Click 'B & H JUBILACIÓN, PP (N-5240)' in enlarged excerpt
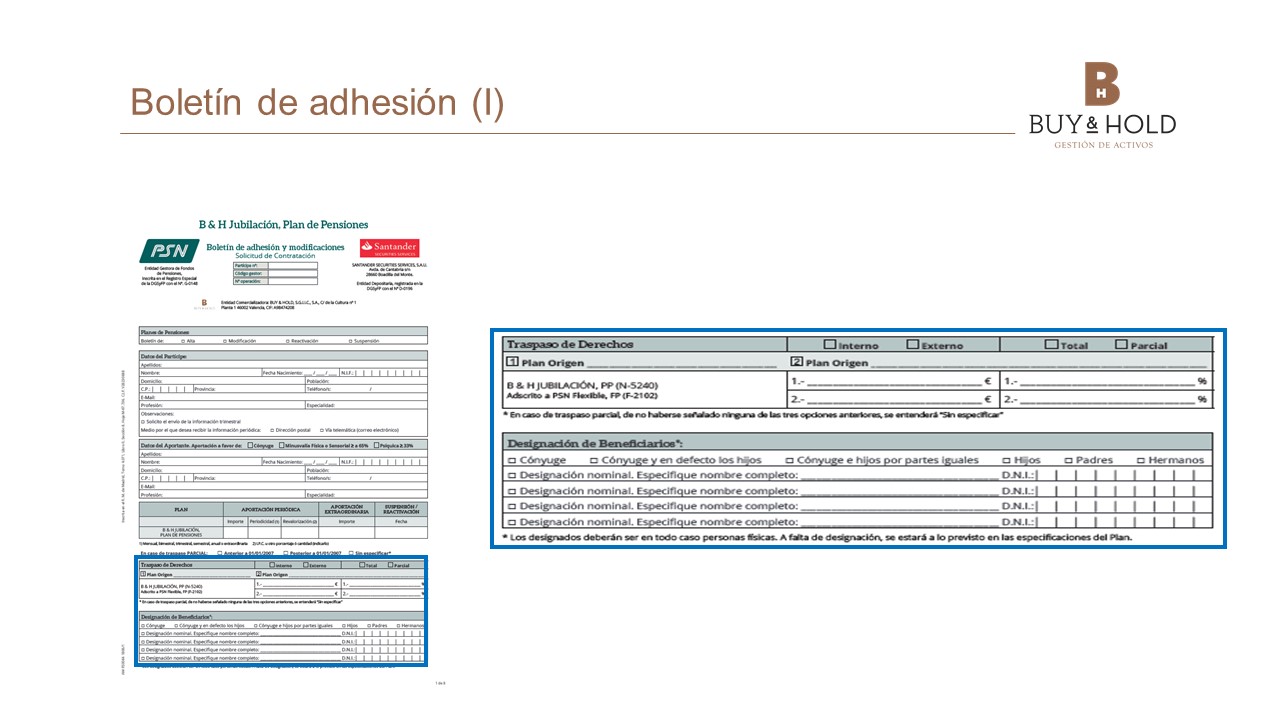This screenshot has height=720, width=1280. pyautogui.click(x=582, y=384)
